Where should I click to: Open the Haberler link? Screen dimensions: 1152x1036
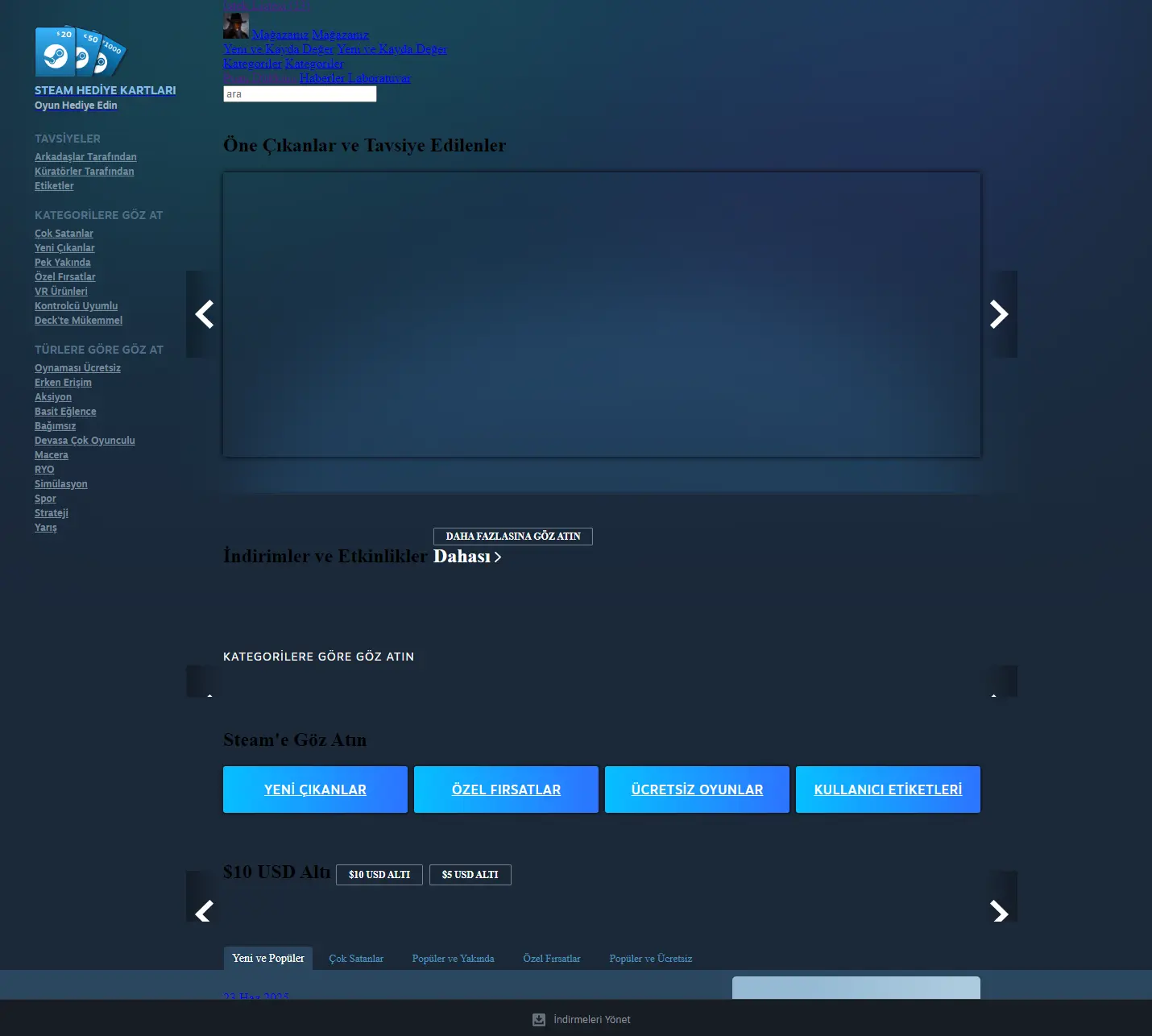pos(322,78)
